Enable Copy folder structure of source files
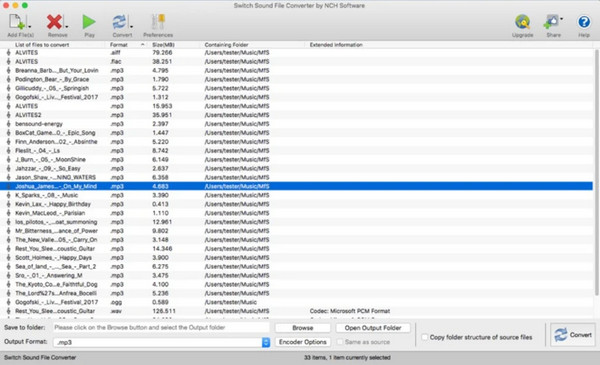 (425, 337)
